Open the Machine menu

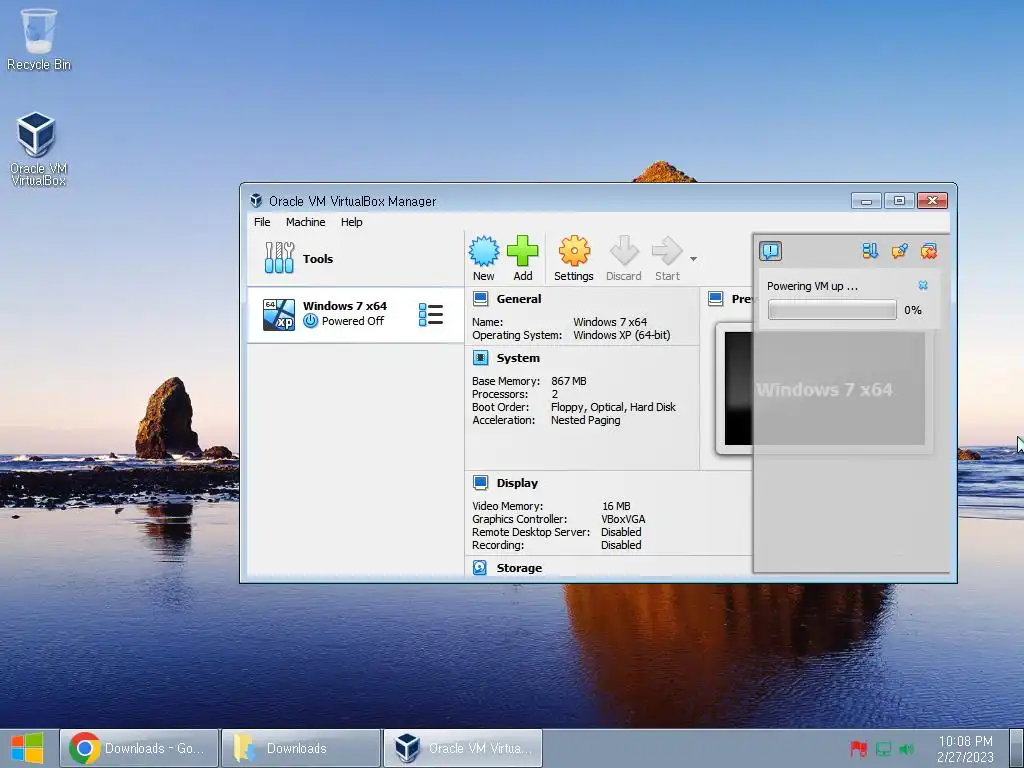[306, 222]
